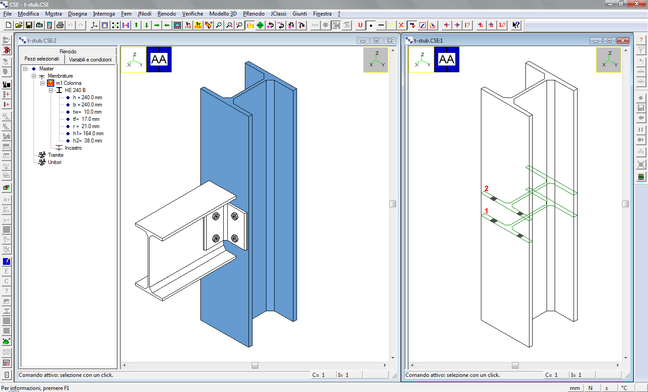
Task: Toggle the AA view button in left window
Action: pos(159,59)
